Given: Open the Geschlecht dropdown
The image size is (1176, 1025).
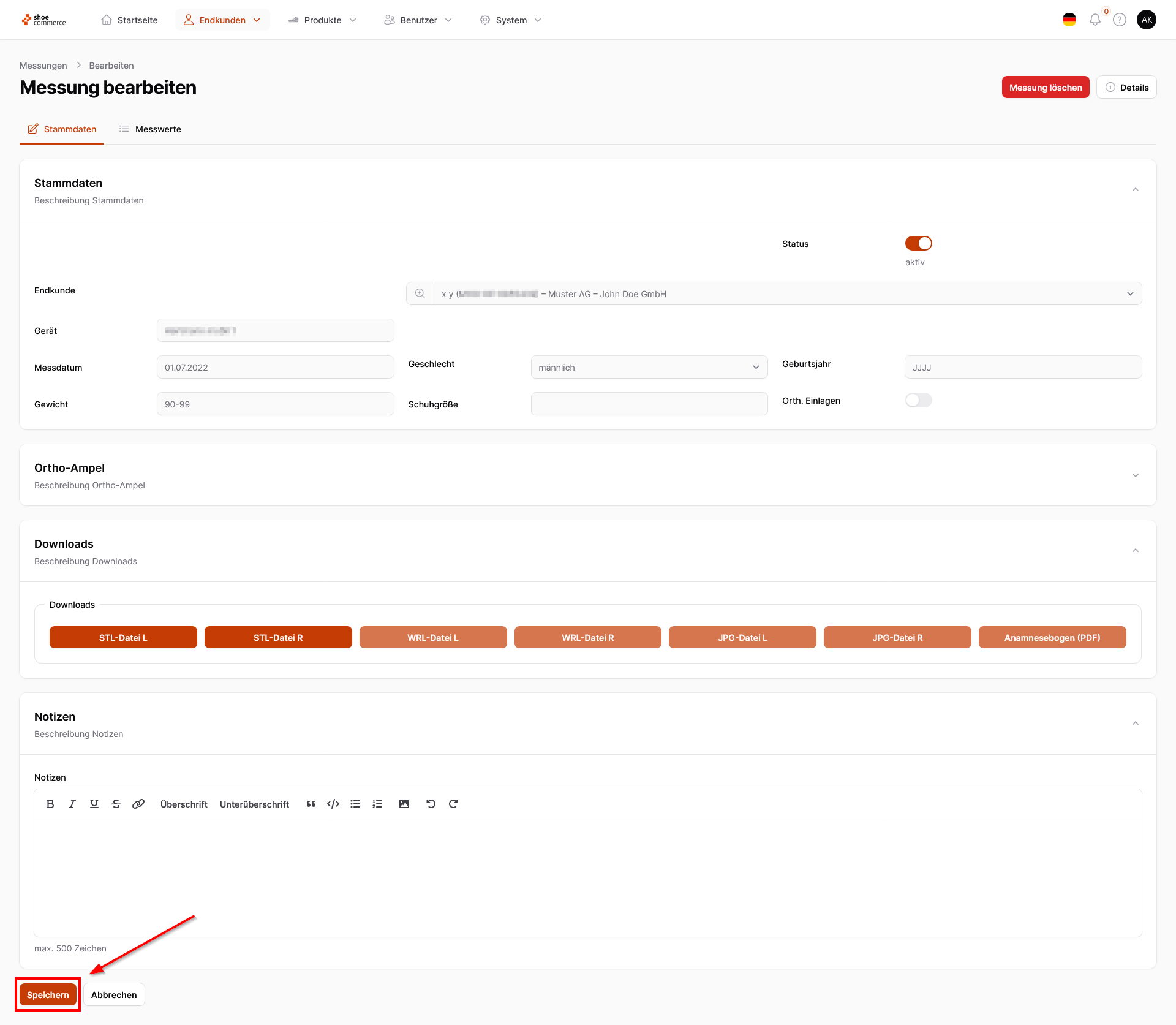Looking at the screenshot, I should [x=649, y=367].
